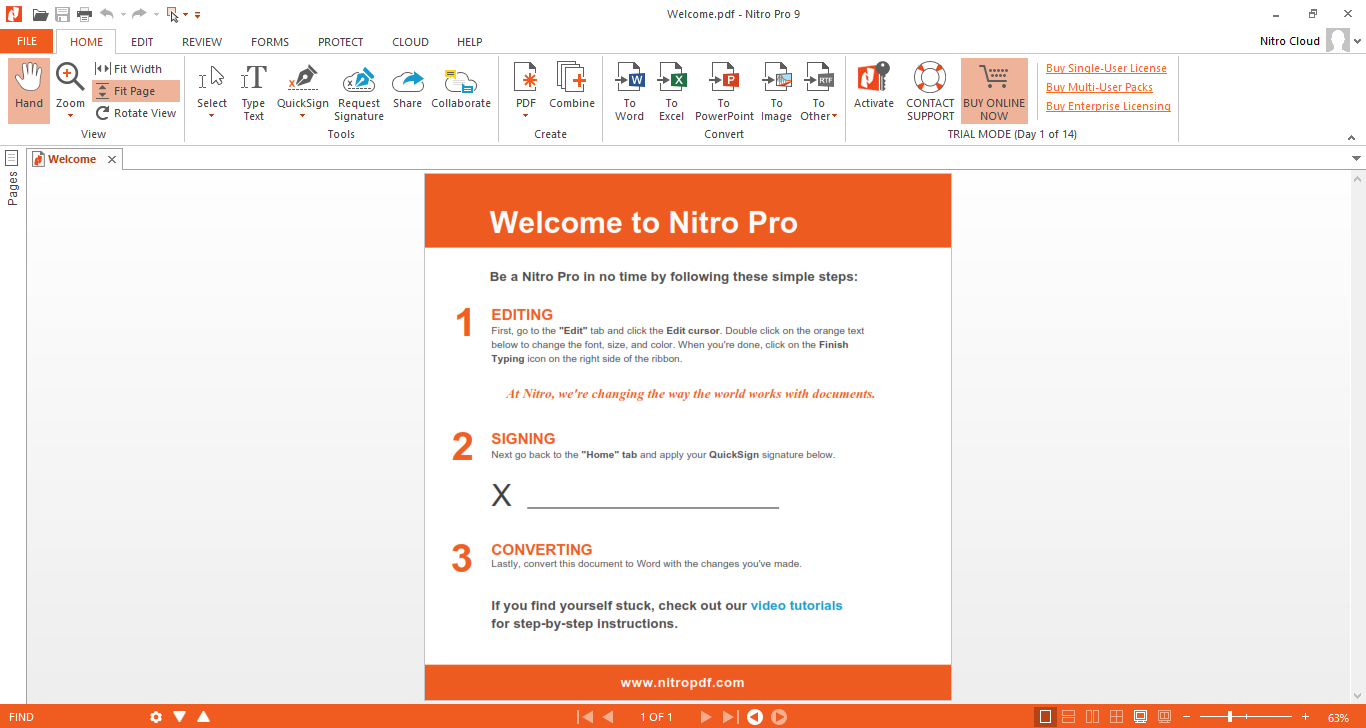Screen dimensions: 1366x728
Task: Click the Buy Single-User License link
Action: tap(1106, 68)
